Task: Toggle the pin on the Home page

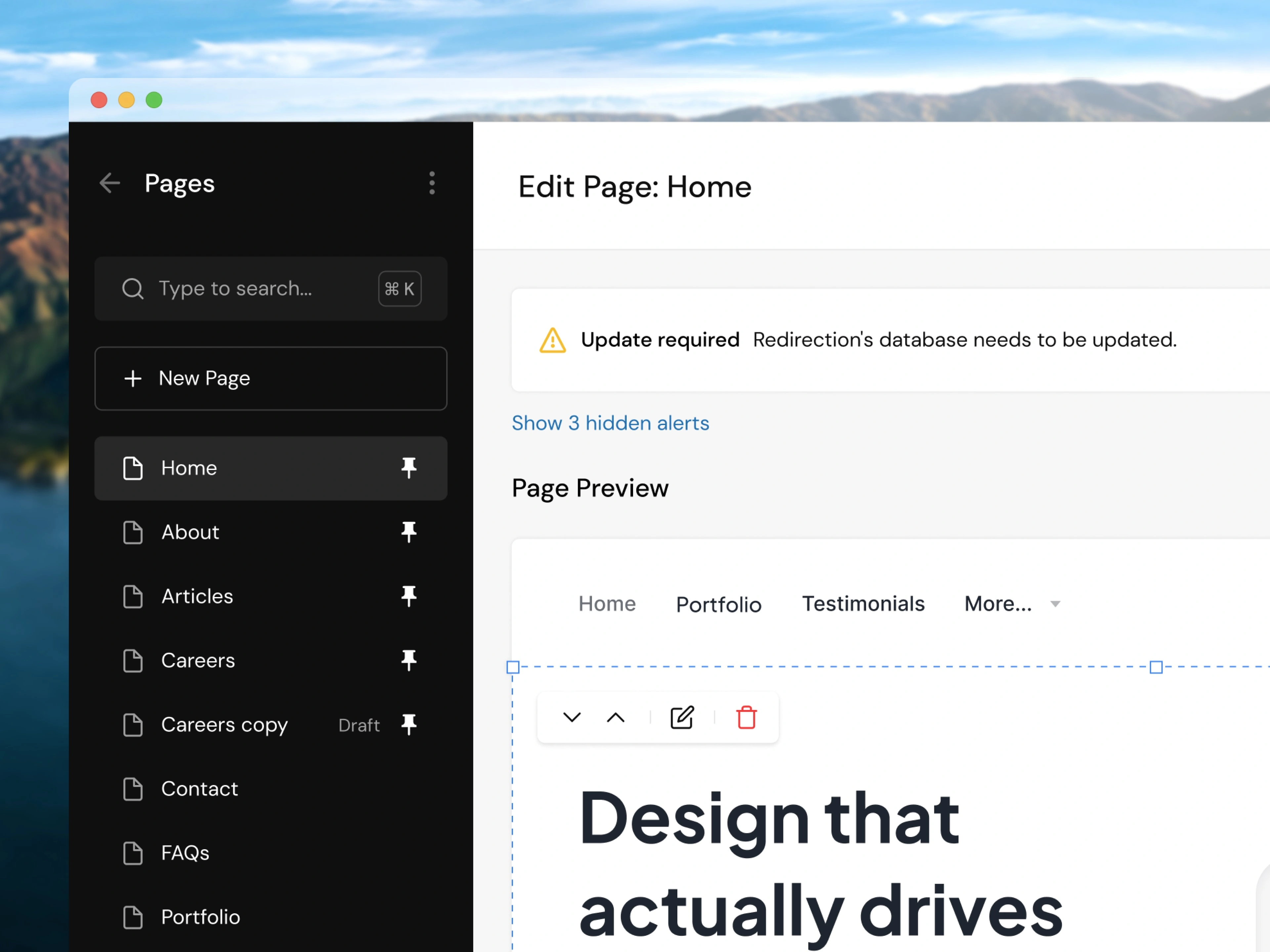Action: [x=409, y=468]
